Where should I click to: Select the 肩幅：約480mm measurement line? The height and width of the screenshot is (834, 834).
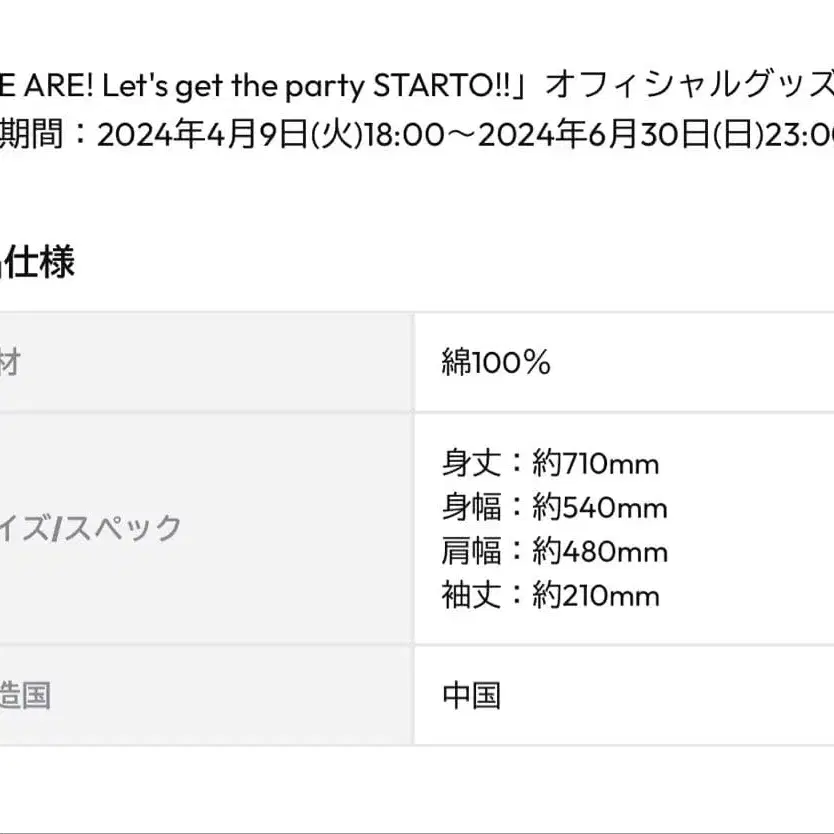point(554,552)
